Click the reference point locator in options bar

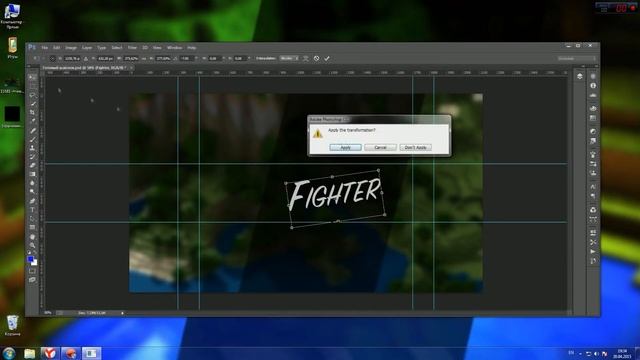(x=52, y=58)
